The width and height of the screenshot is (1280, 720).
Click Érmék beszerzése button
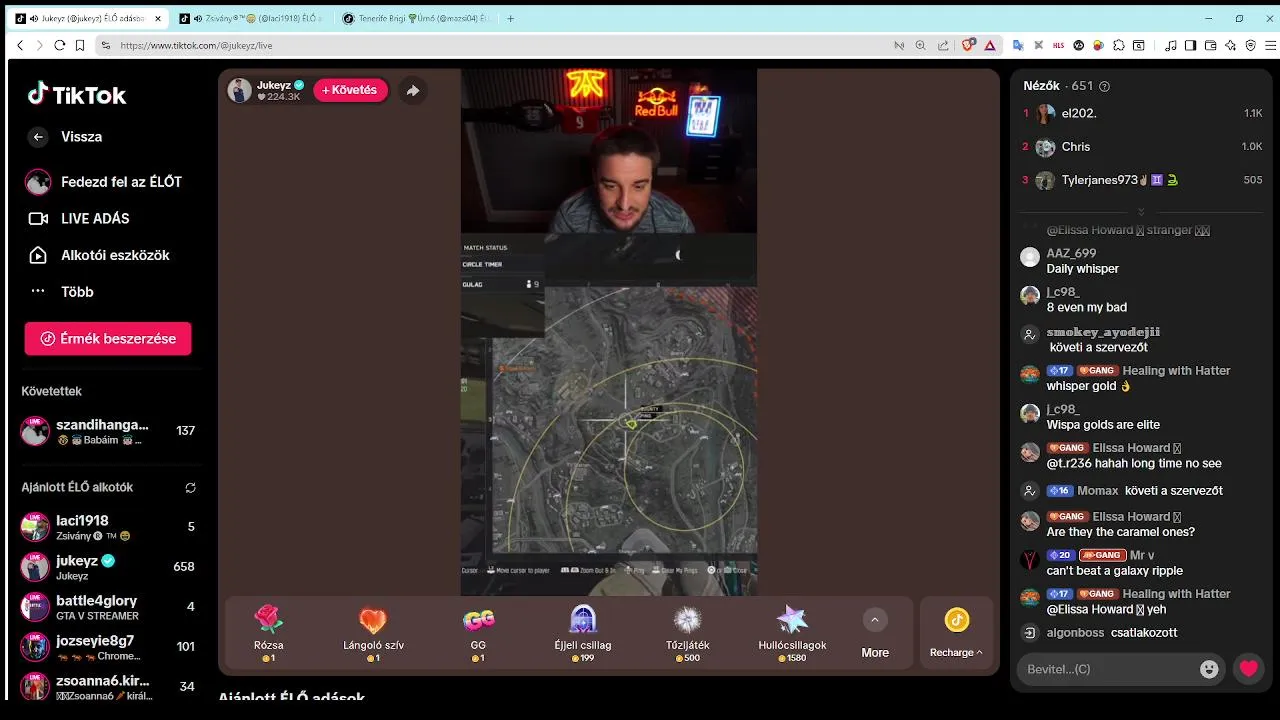pos(108,339)
